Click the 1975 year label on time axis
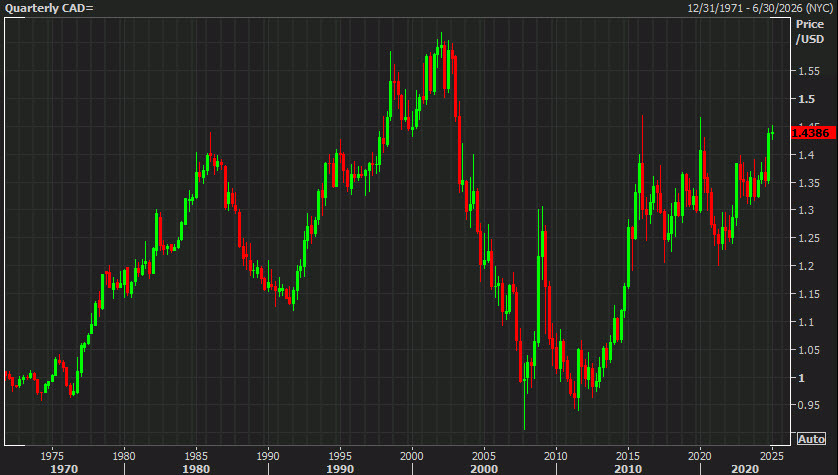Image resolution: width=838 pixels, height=475 pixels. coord(52,456)
